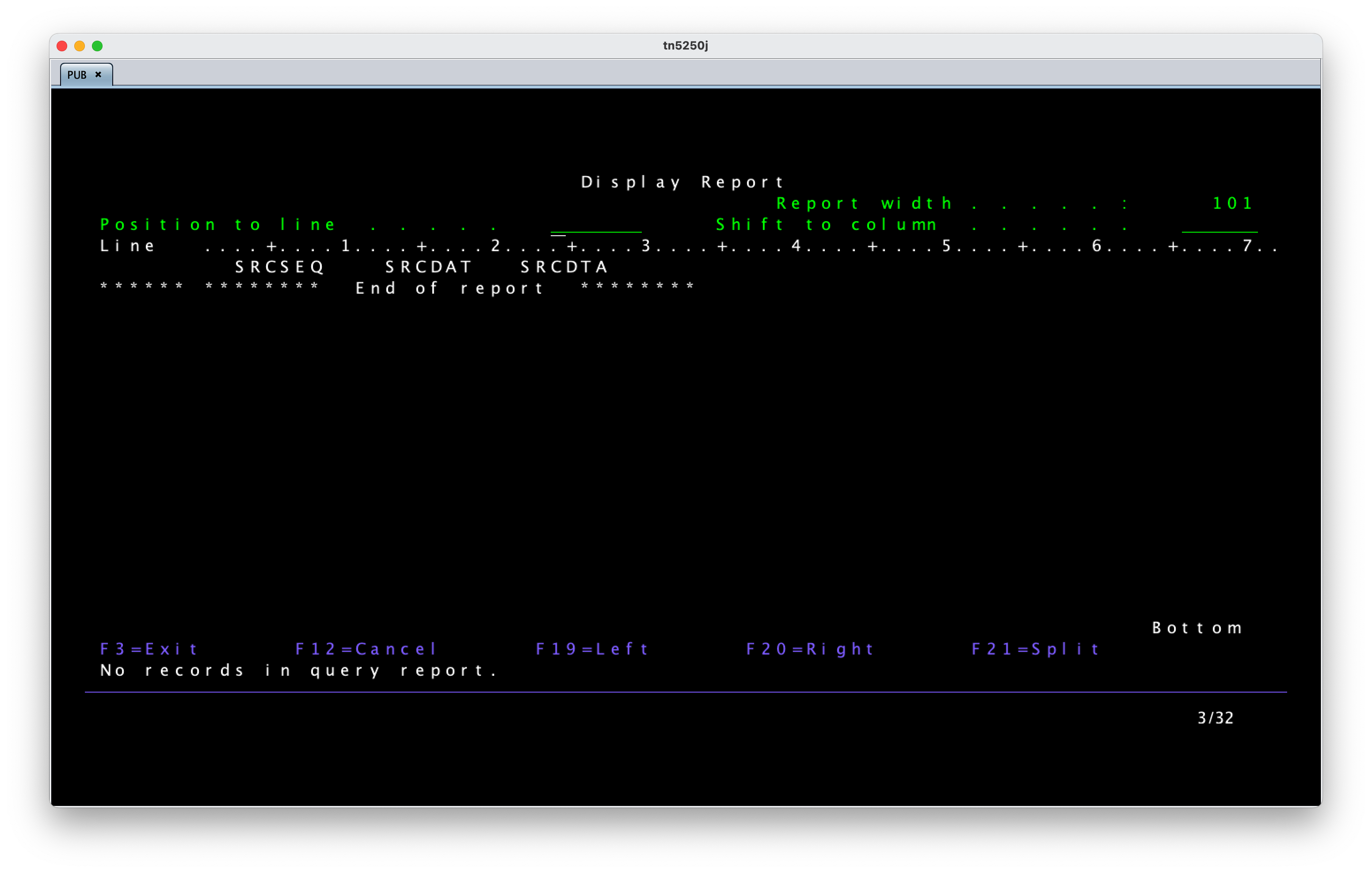
Task: Click the SRCDAT column heading
Action: click(428, 267)
